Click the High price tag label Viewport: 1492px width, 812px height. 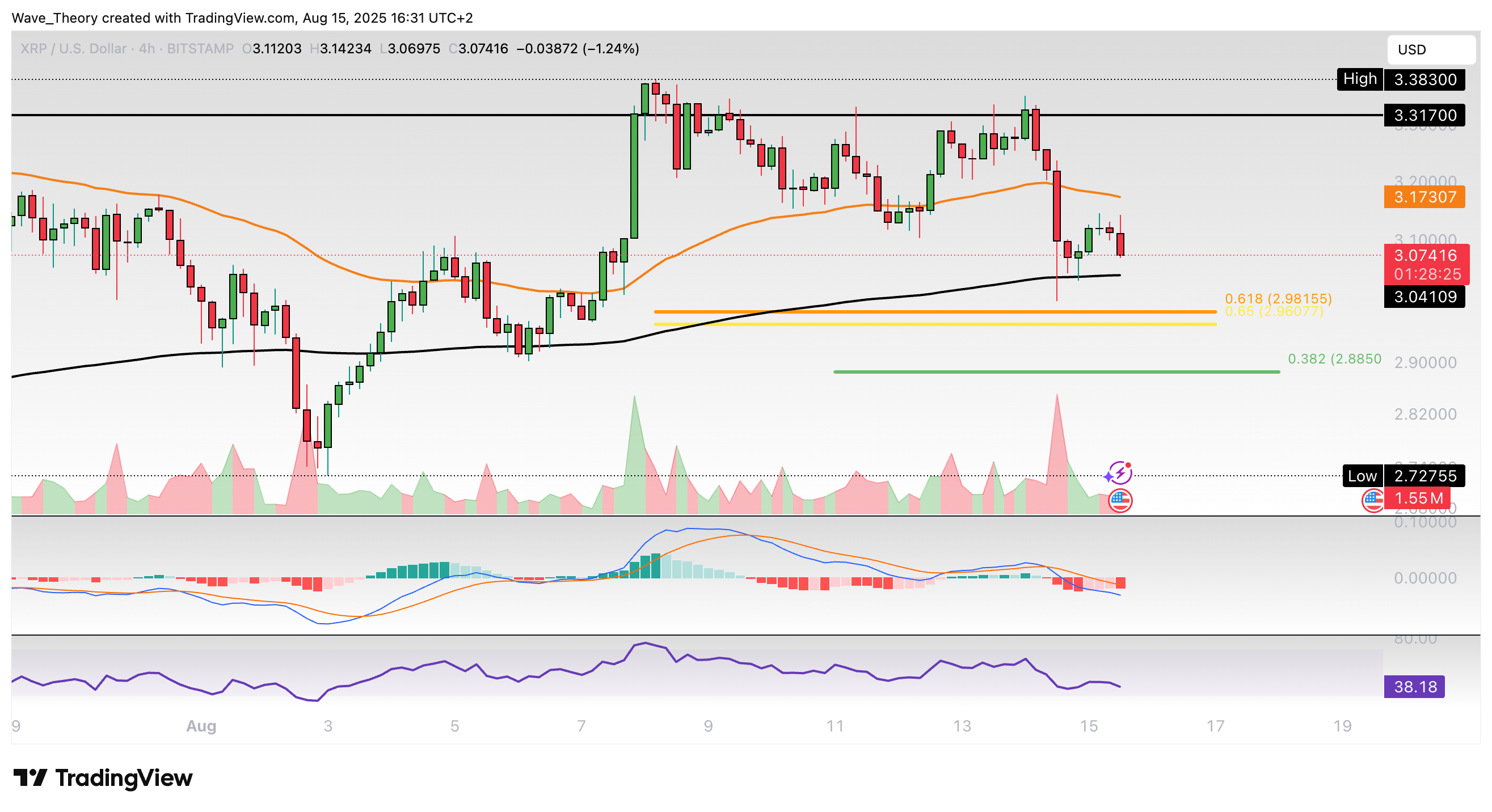[x=1359, y=79]
